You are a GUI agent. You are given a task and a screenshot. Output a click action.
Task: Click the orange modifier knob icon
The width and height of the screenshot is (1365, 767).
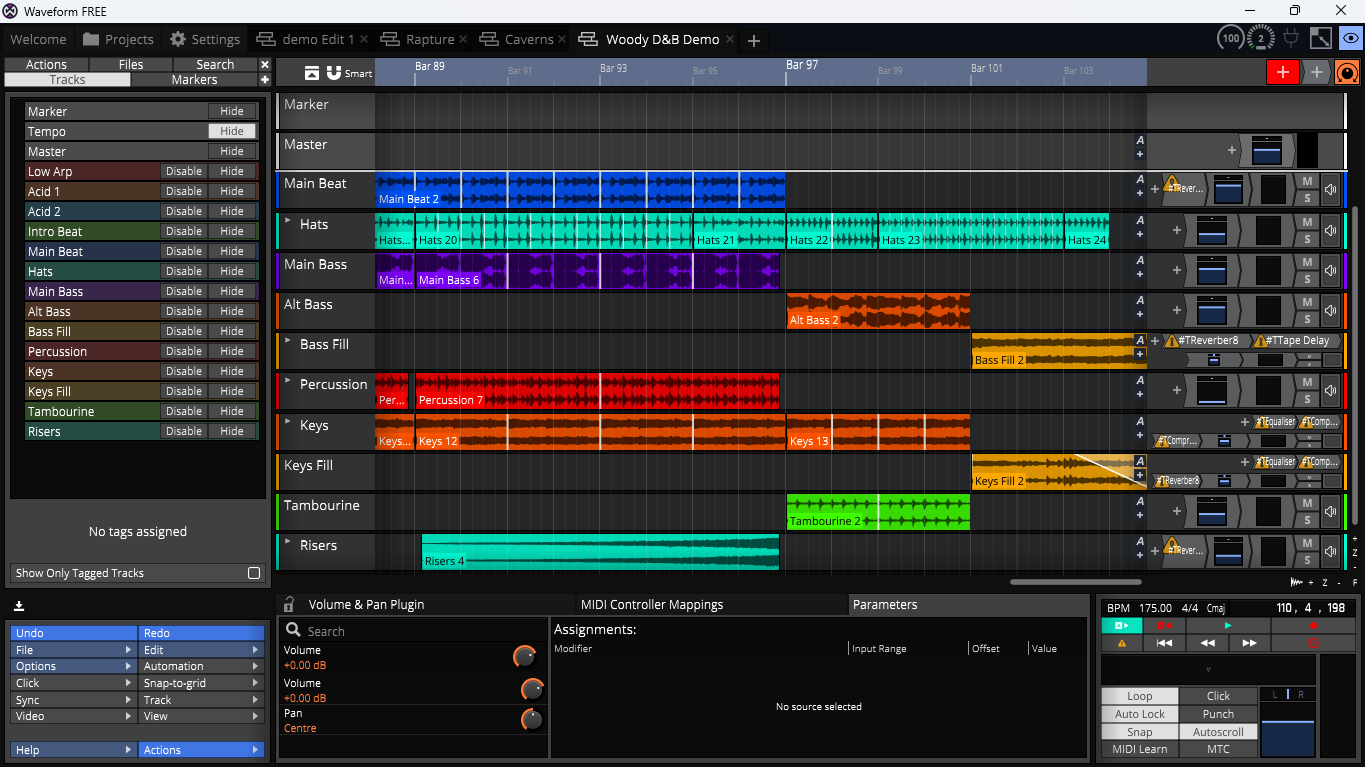click(1348, 72)
